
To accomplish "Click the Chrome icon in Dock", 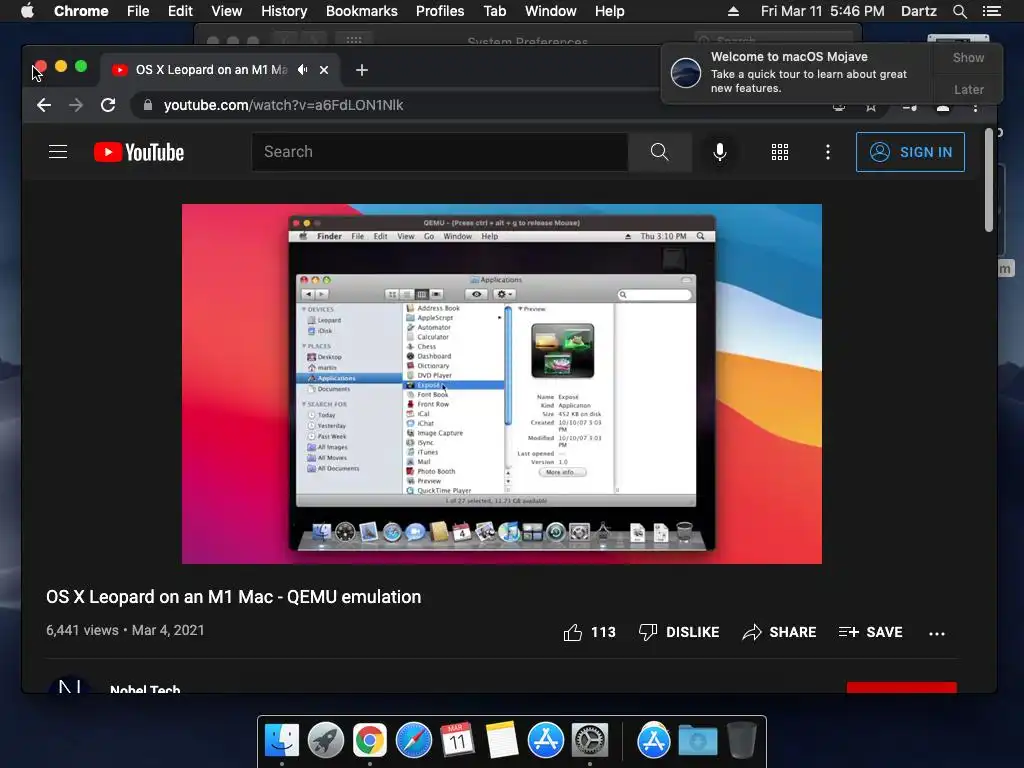I will (370, 740).
